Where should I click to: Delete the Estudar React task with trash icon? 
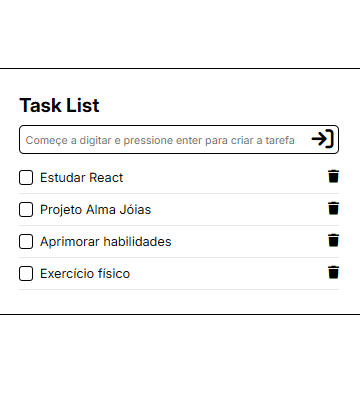(333, 176)
